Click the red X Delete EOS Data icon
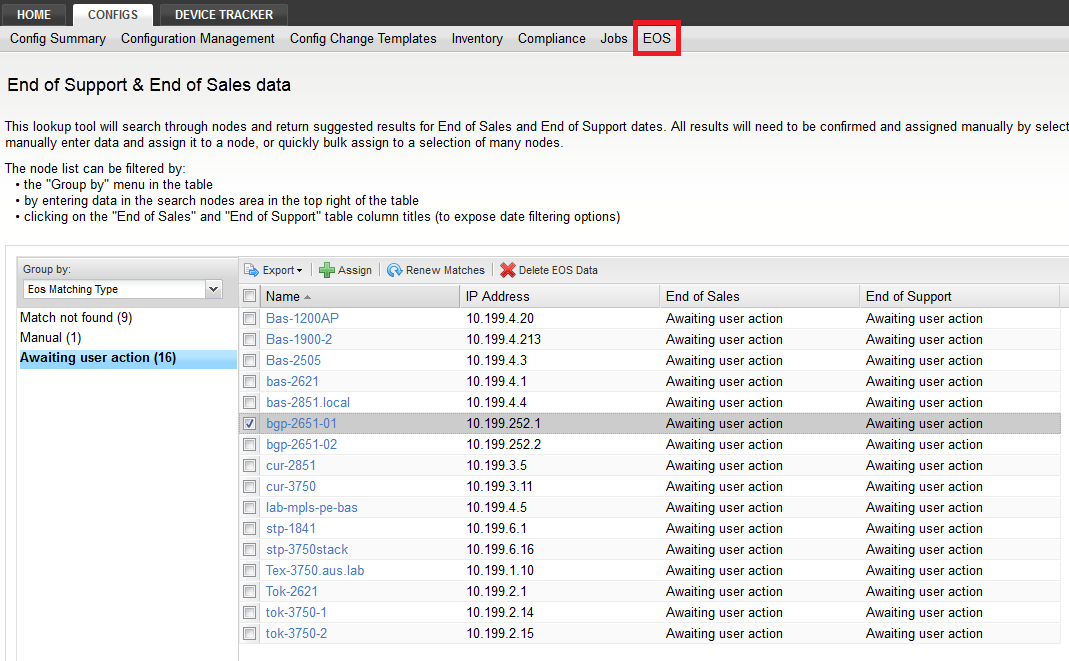The width and height of the screenshot is (1069, 661). (507, 271)
